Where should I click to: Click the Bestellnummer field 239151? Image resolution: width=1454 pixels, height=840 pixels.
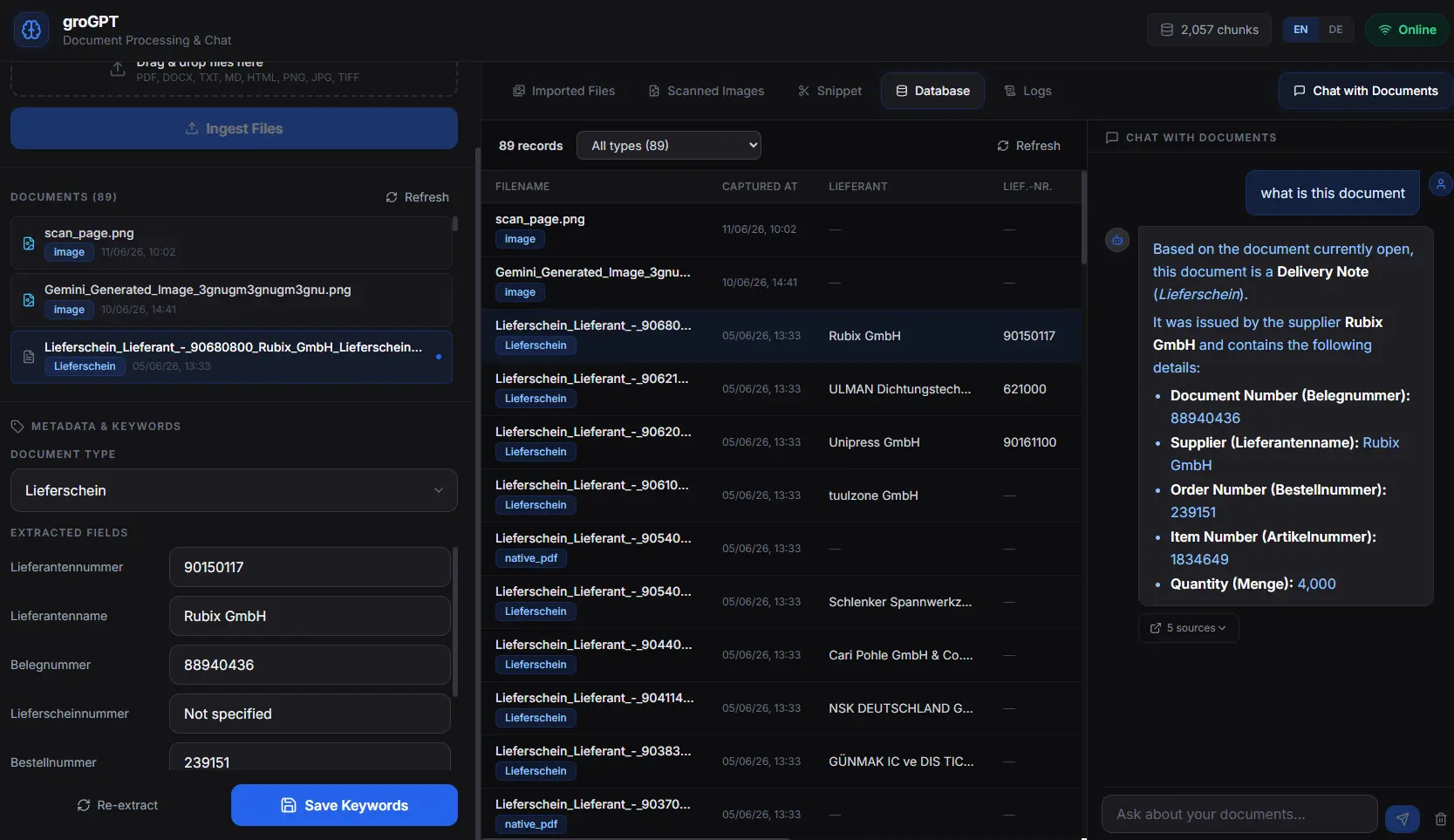[x=310, y=757]
